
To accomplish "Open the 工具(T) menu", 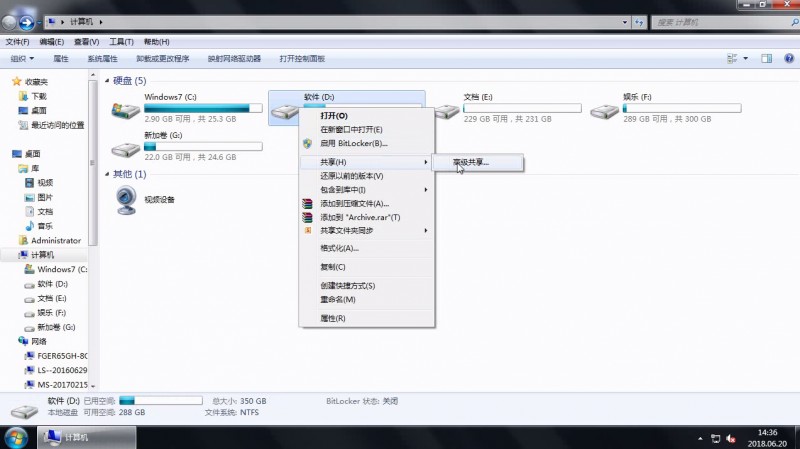I will [121, 42].
